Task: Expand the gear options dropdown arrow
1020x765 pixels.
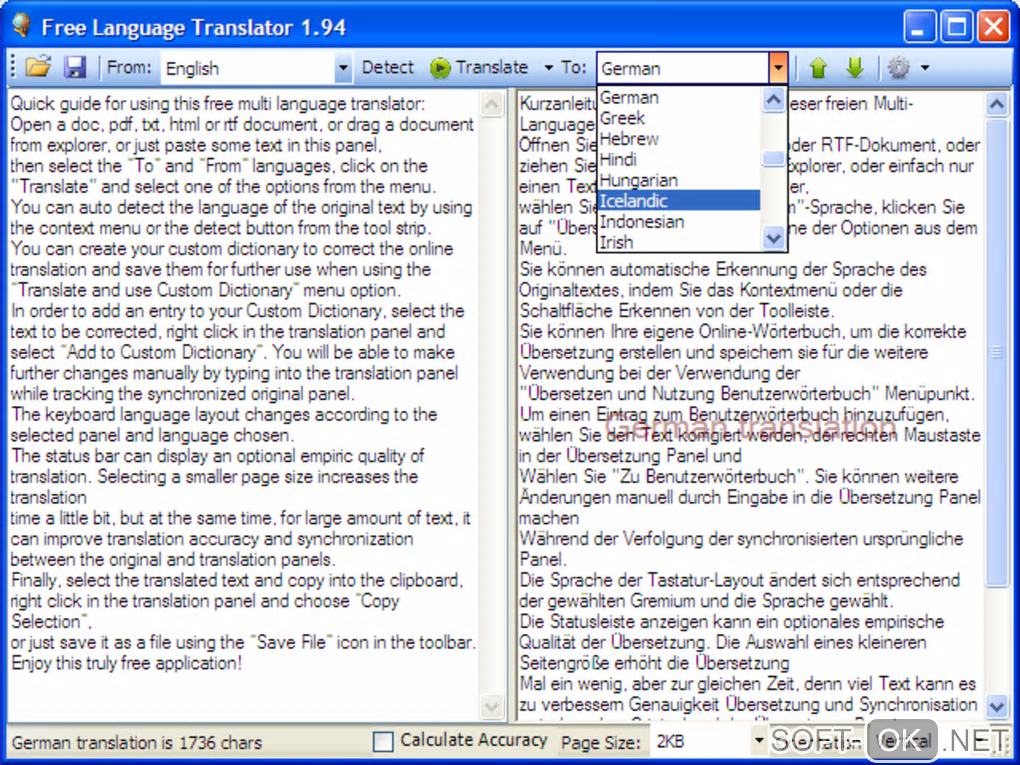Action: [924, 68]
